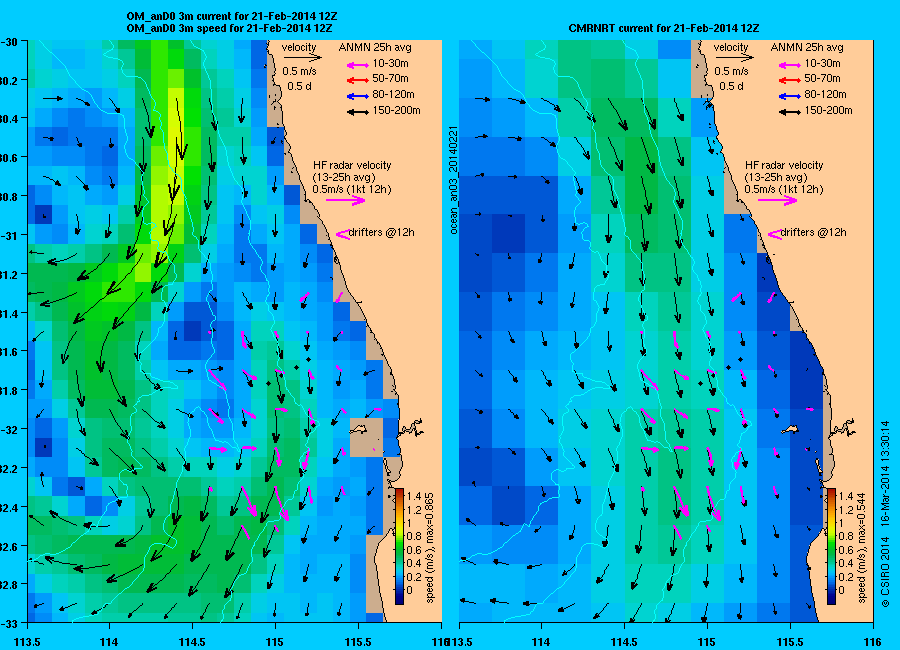Click '0.5m/s (1kt 12h)' text in left map

click(352, 189)
